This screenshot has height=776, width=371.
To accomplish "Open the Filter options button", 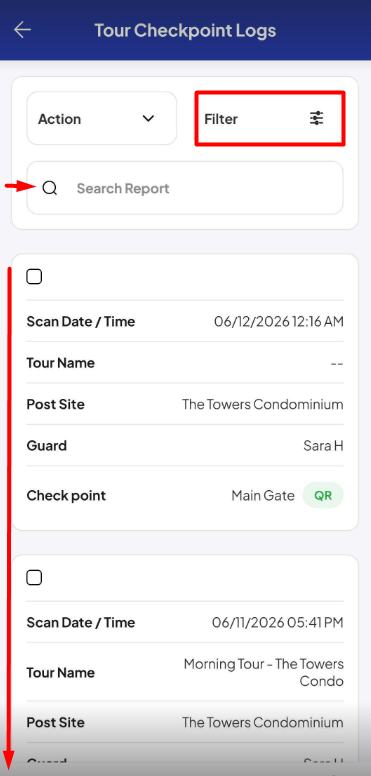I will pos(270,118).
